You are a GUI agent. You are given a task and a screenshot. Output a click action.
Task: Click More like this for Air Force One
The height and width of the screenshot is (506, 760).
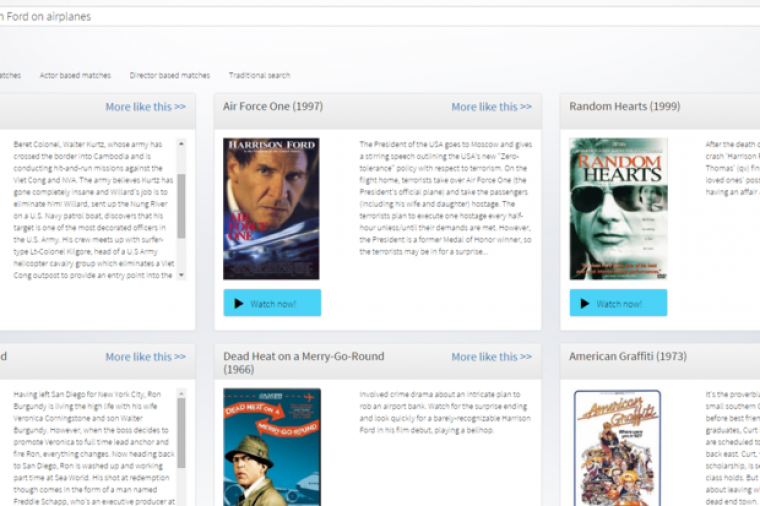point(491,107)
